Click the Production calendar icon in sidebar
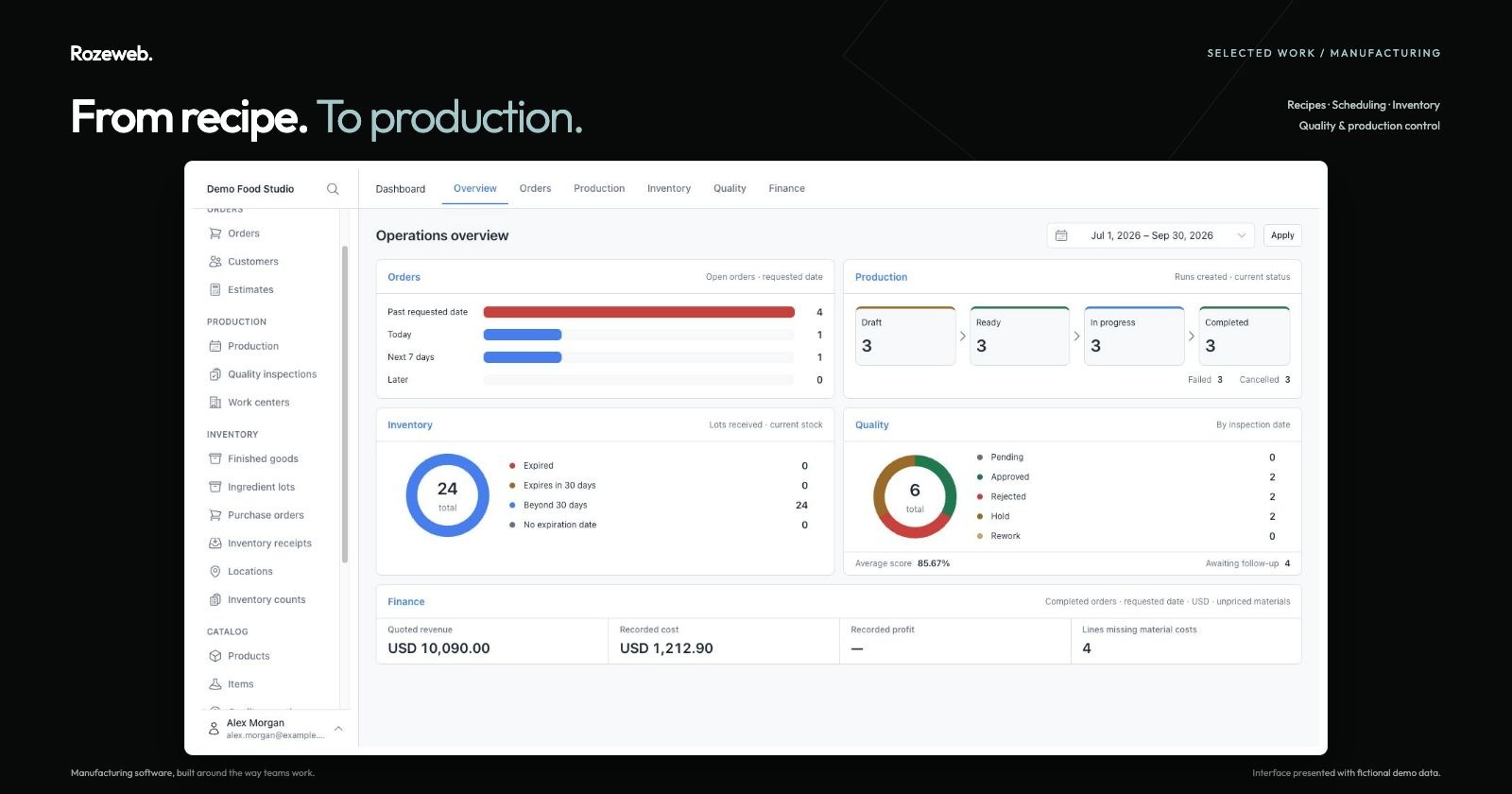Screen dimensions: 1512x794 tap(215, 346)
